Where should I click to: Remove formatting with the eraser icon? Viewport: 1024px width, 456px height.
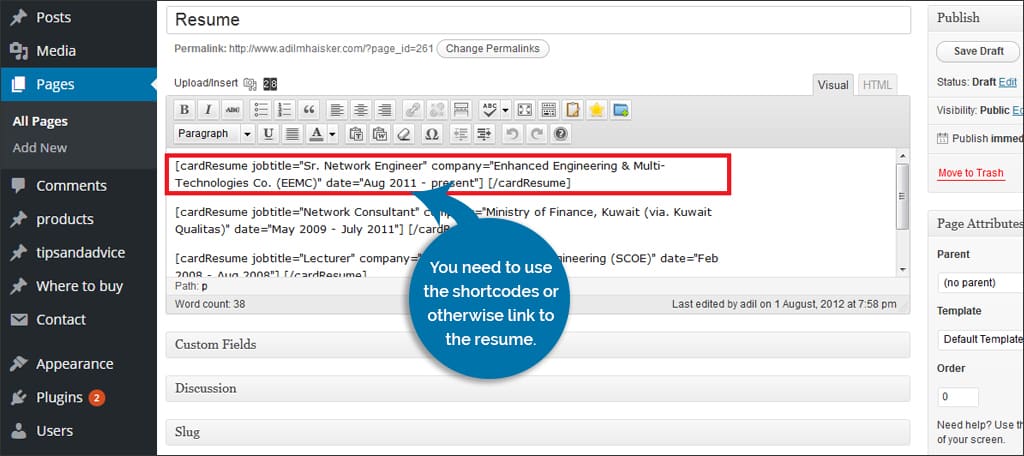pyautogui.click(x=404, y=134)
